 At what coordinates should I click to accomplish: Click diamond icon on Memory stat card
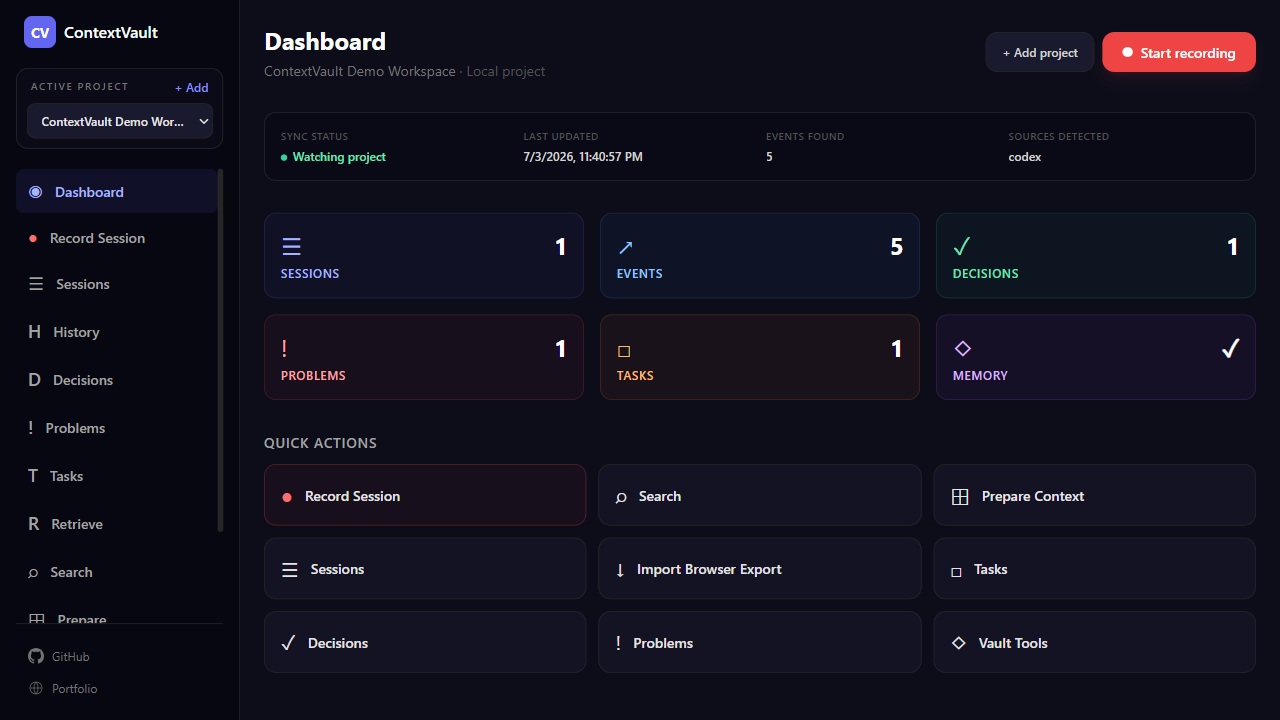(x=963, y=348)
